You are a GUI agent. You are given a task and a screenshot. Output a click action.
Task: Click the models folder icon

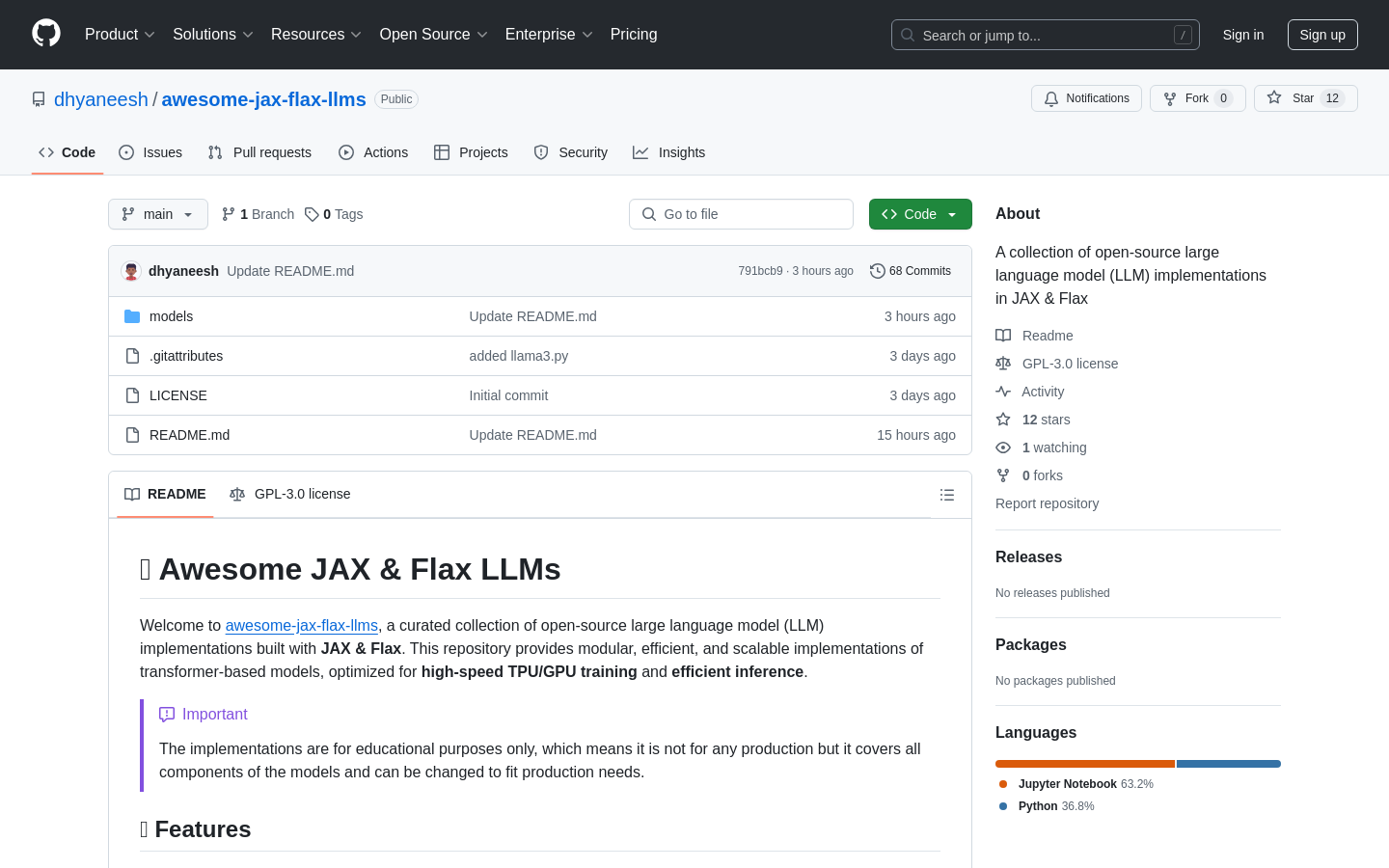[x=132, y=316]
